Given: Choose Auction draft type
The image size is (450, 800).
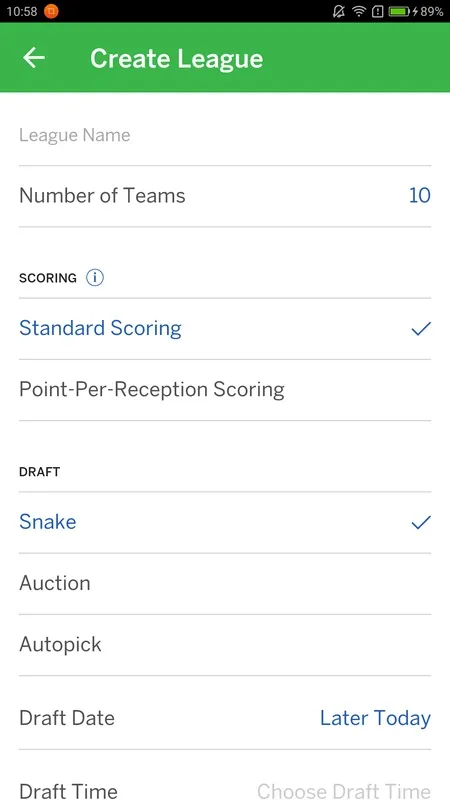Looking at the screenshot, I should 225,584.
